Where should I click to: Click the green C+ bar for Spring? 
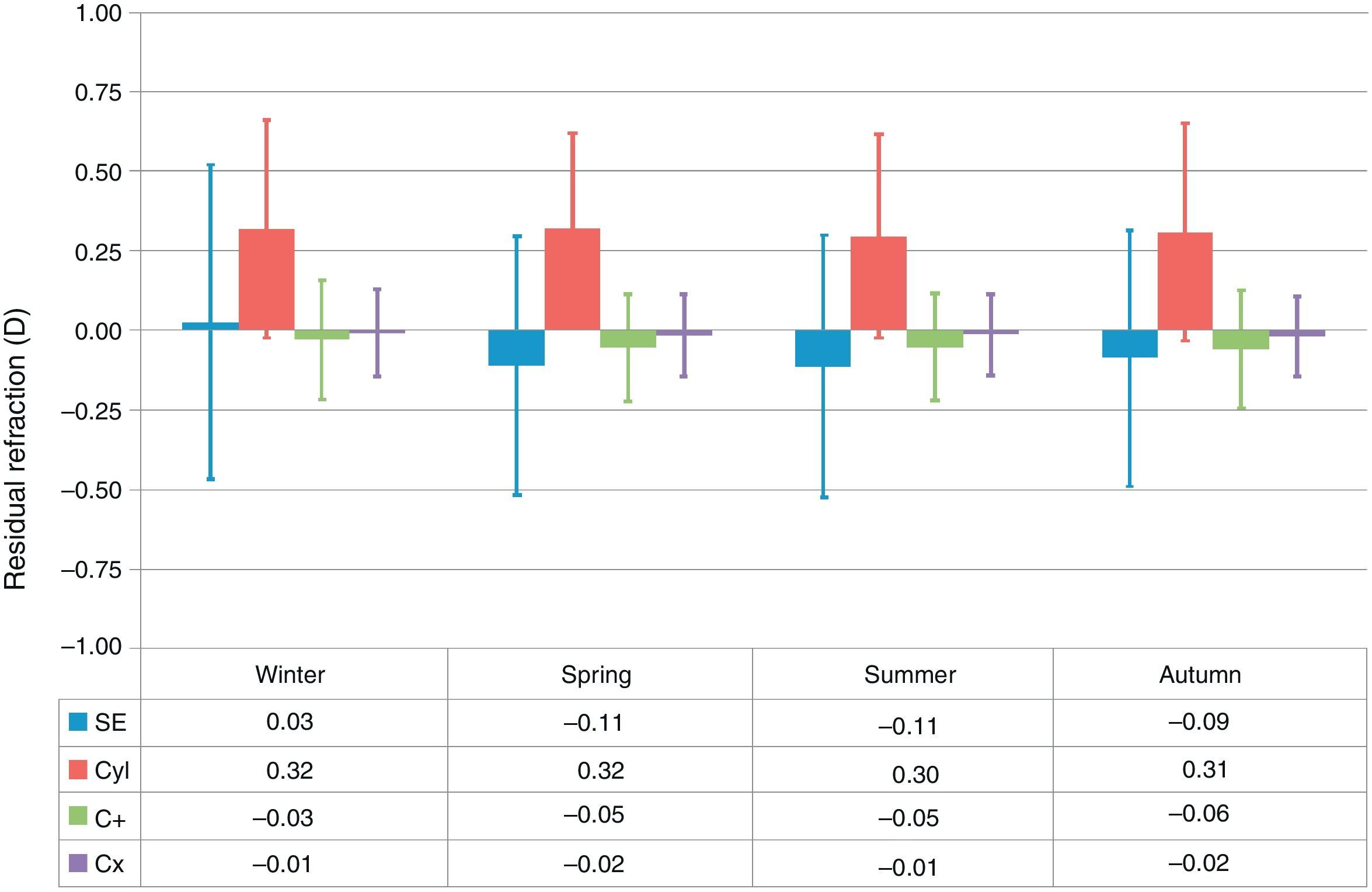pyautogui.click(x=628, y=339)
